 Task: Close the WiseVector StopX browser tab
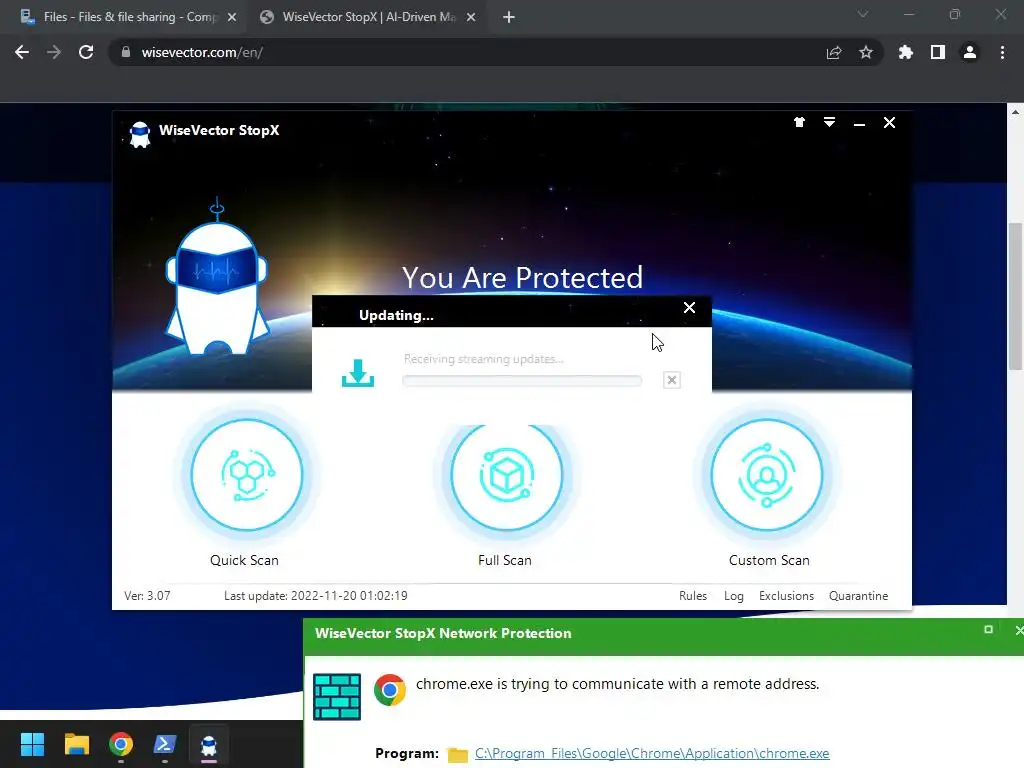point(471,18)
